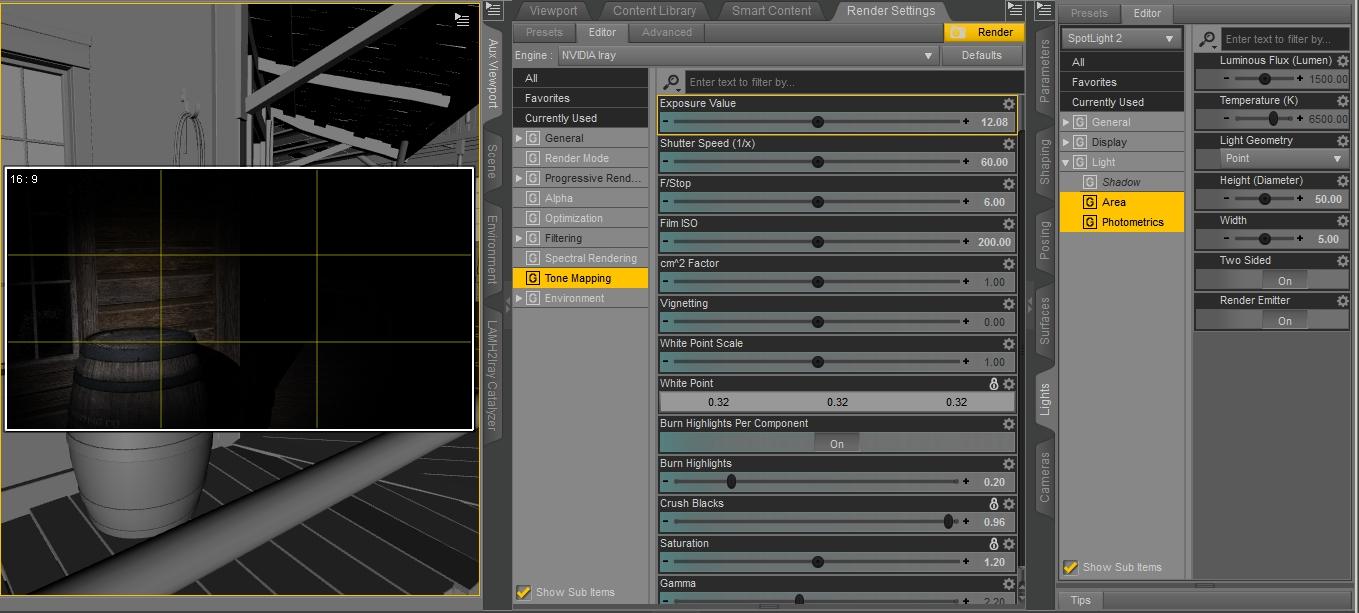Screen dimensions: 1359x613
Task: Open Exposure Value settings gear
Action: [x=1008, y=104]
